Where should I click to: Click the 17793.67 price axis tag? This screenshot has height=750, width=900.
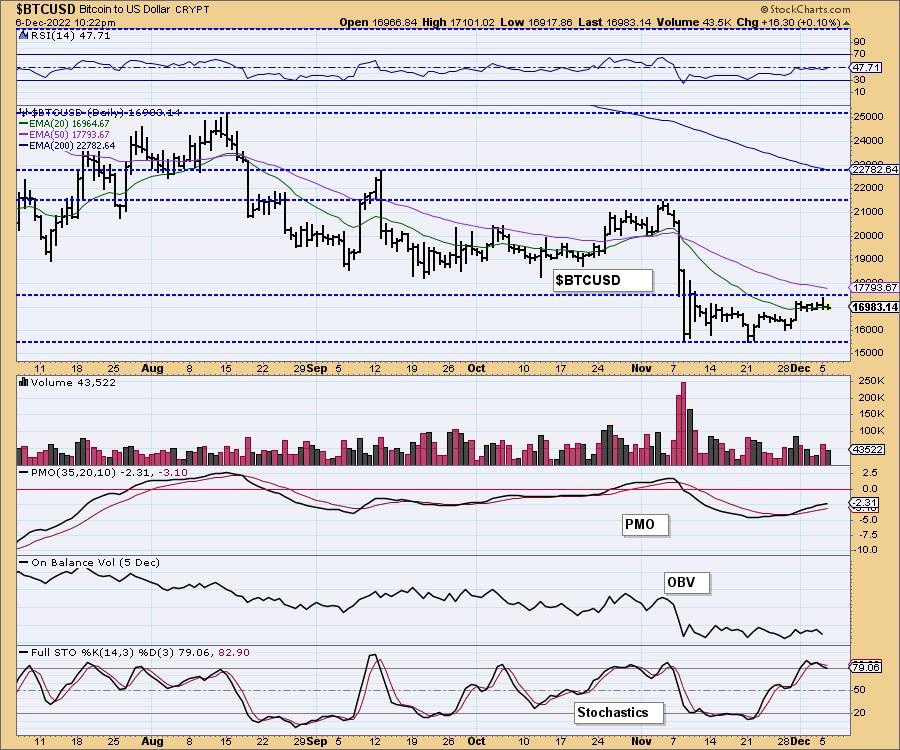point(875,287)
